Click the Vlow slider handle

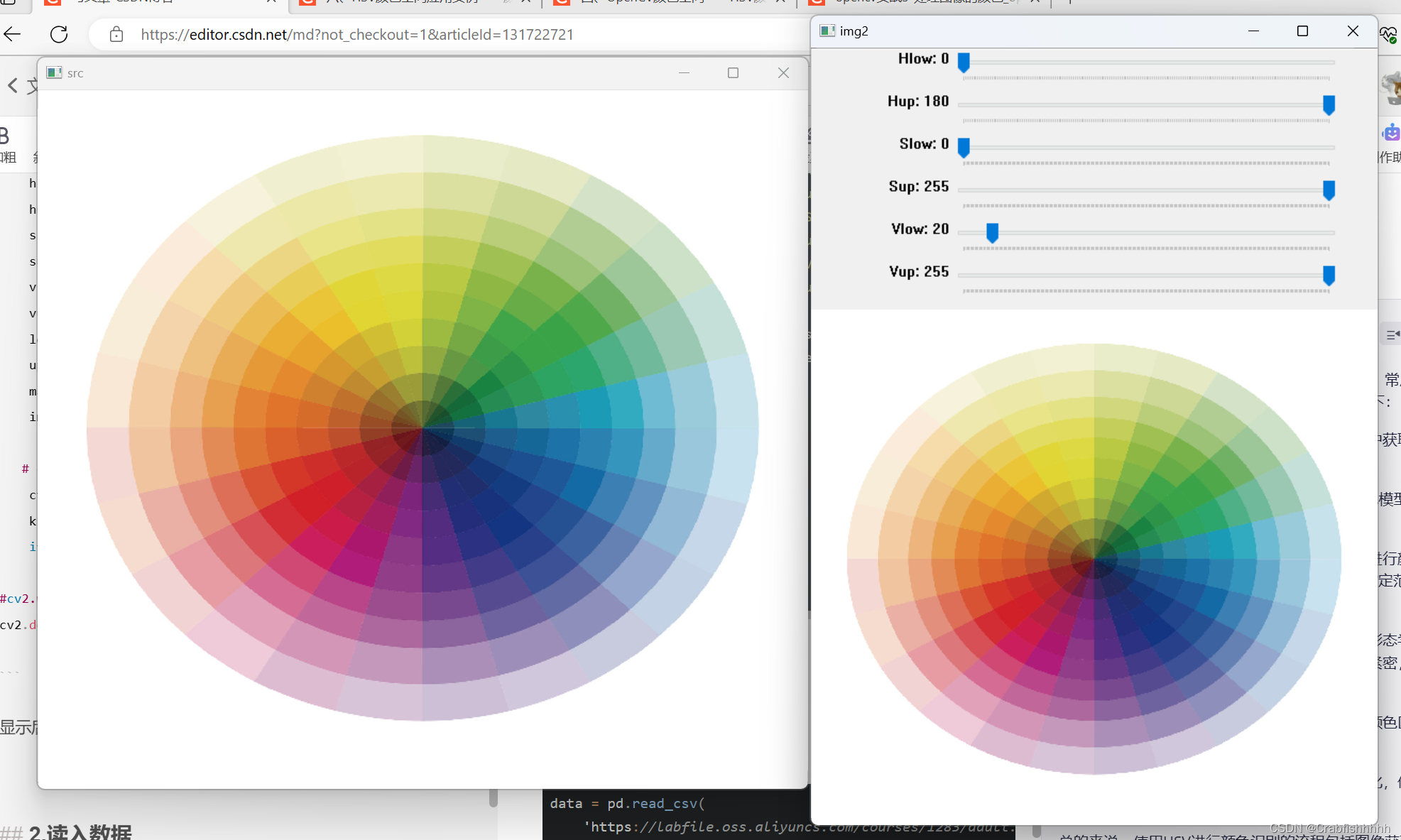[993, 233]
